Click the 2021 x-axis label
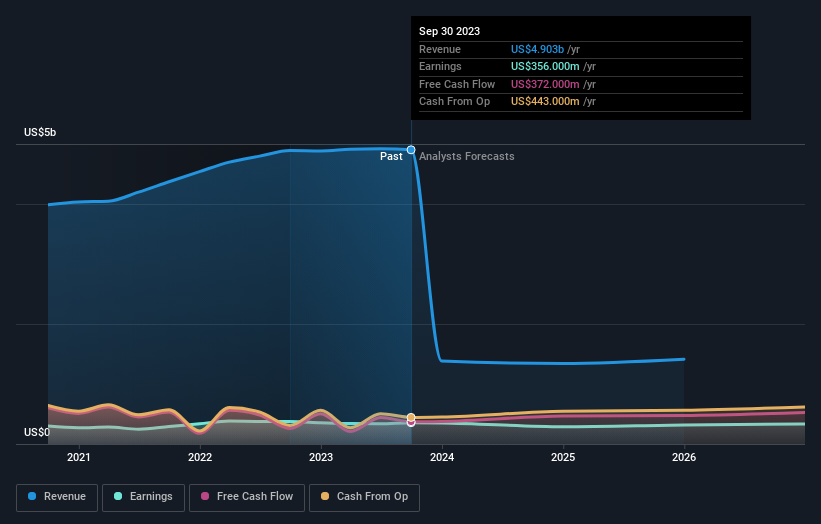Screen dimensions: 821x524 (79, 458)
